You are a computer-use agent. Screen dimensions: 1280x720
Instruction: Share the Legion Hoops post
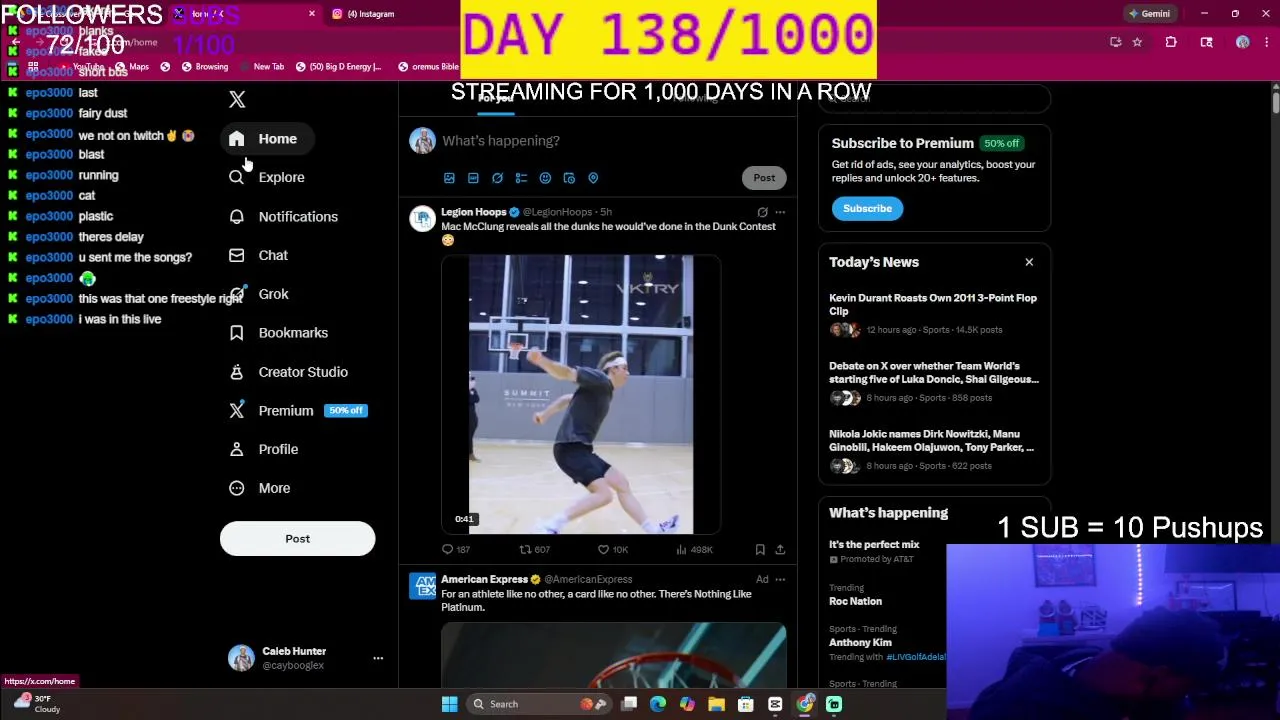tap(780, 550)
